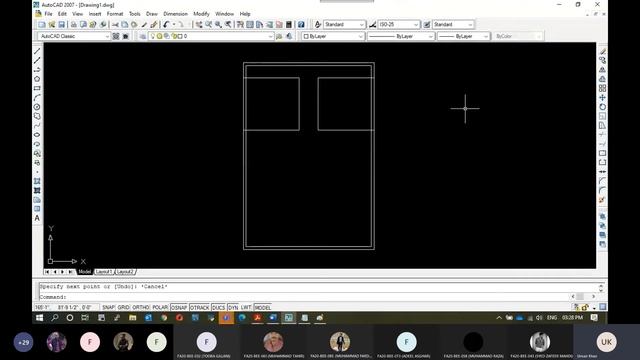
Task: Open the File menu
Action: pyautogui.click(x=48, y=14)
